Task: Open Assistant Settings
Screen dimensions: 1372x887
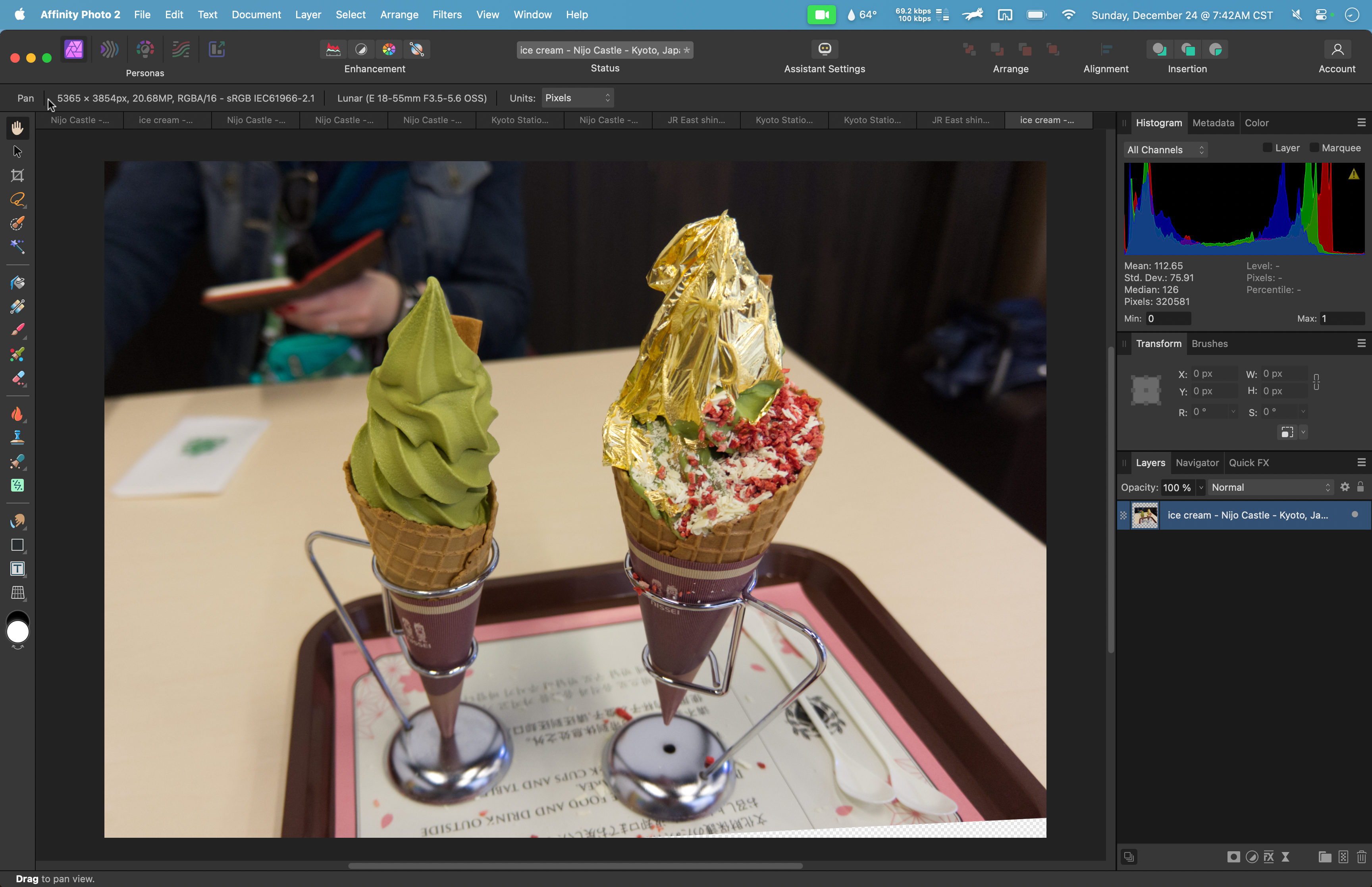Action: click(825, 49)
